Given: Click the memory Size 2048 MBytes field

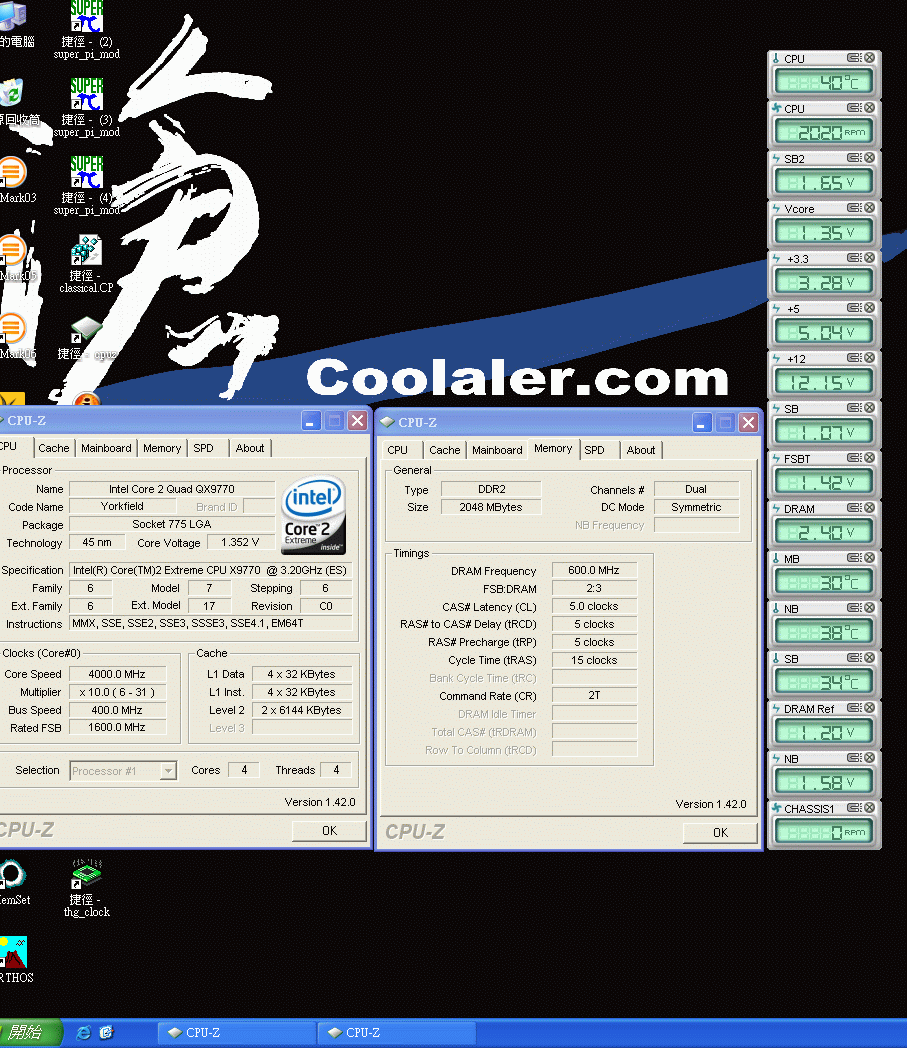Looking at the screenshot, I should coord(491,507).
